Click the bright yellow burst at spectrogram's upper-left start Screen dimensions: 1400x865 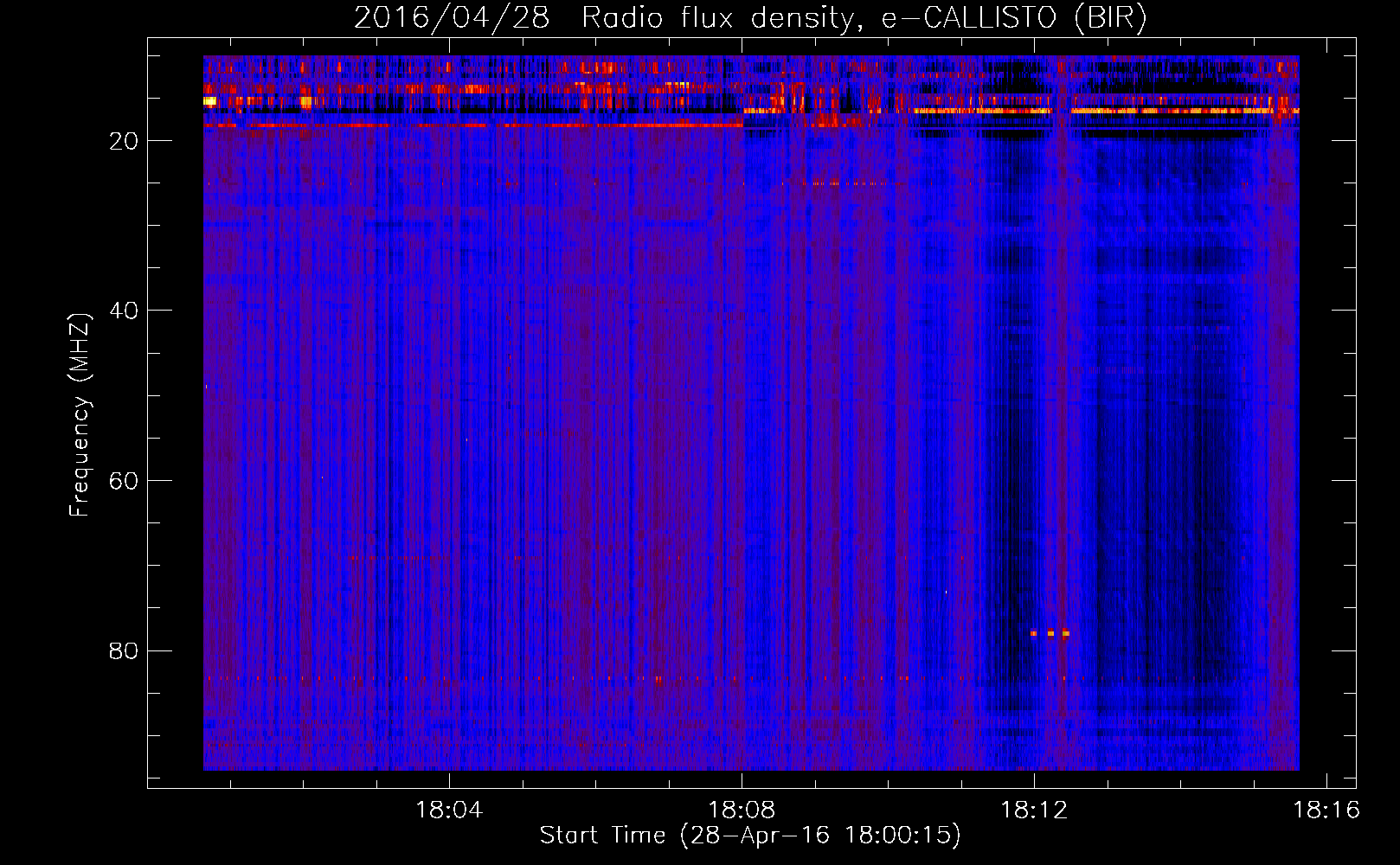209,101
